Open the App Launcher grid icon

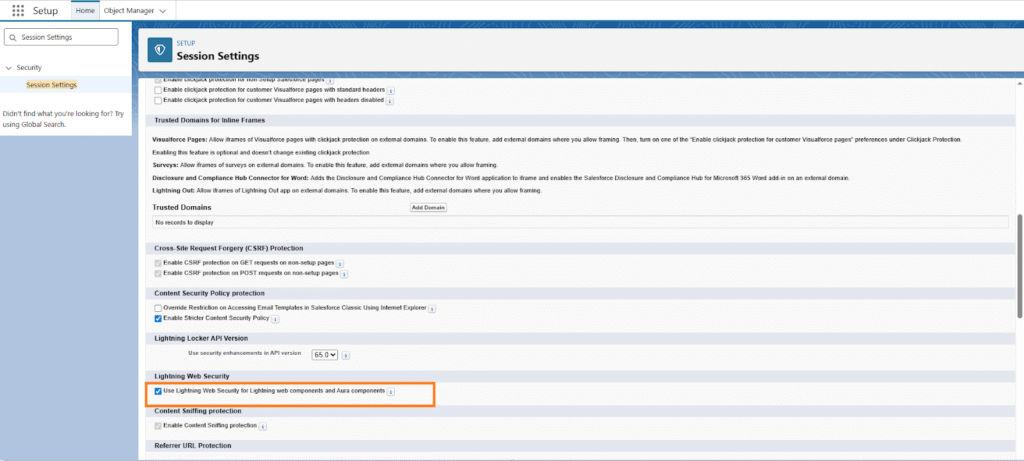point(18,10)
